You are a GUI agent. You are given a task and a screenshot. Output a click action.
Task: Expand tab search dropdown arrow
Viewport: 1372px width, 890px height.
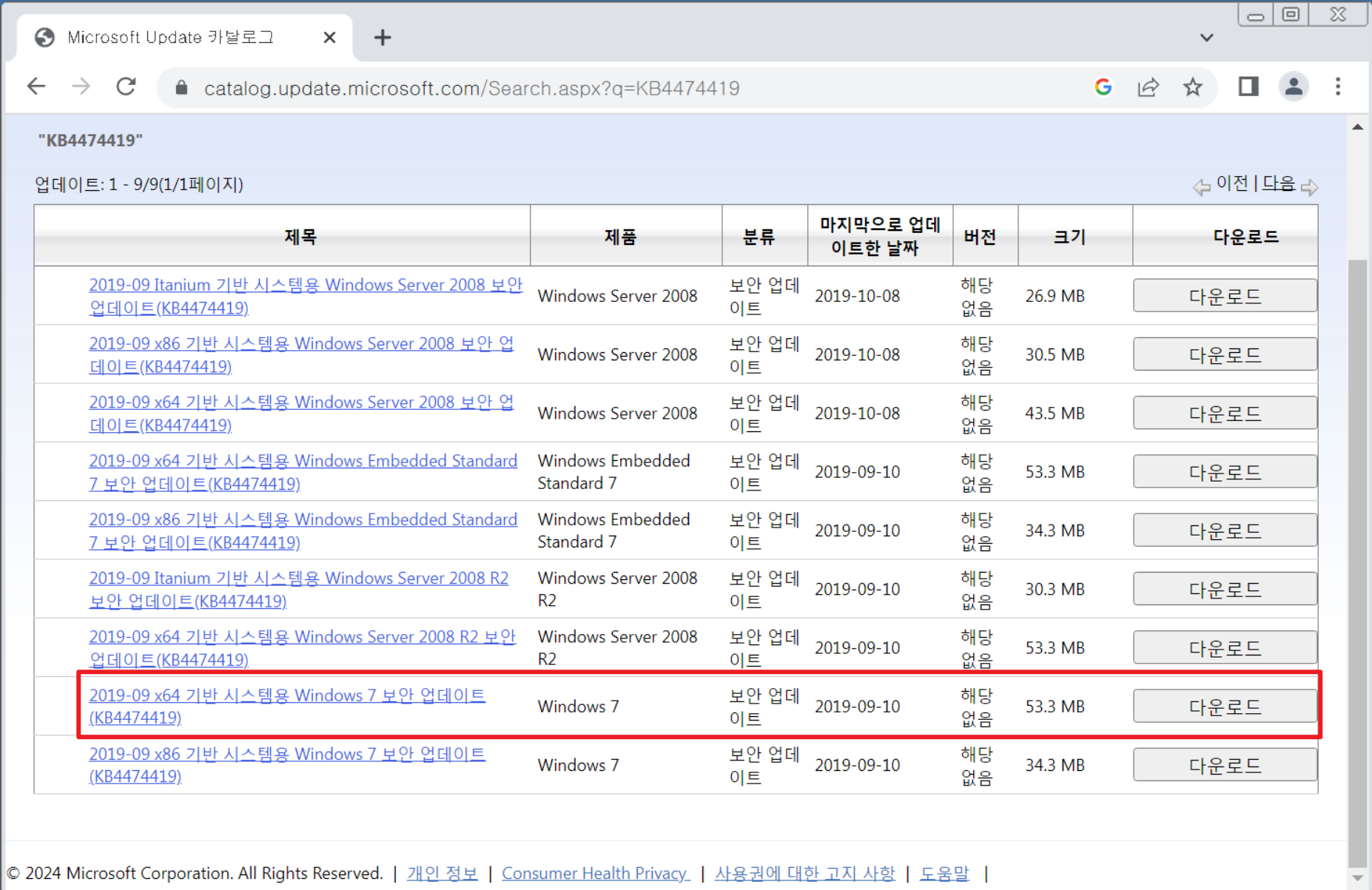pyautogui.click(x=1207, y=38)
